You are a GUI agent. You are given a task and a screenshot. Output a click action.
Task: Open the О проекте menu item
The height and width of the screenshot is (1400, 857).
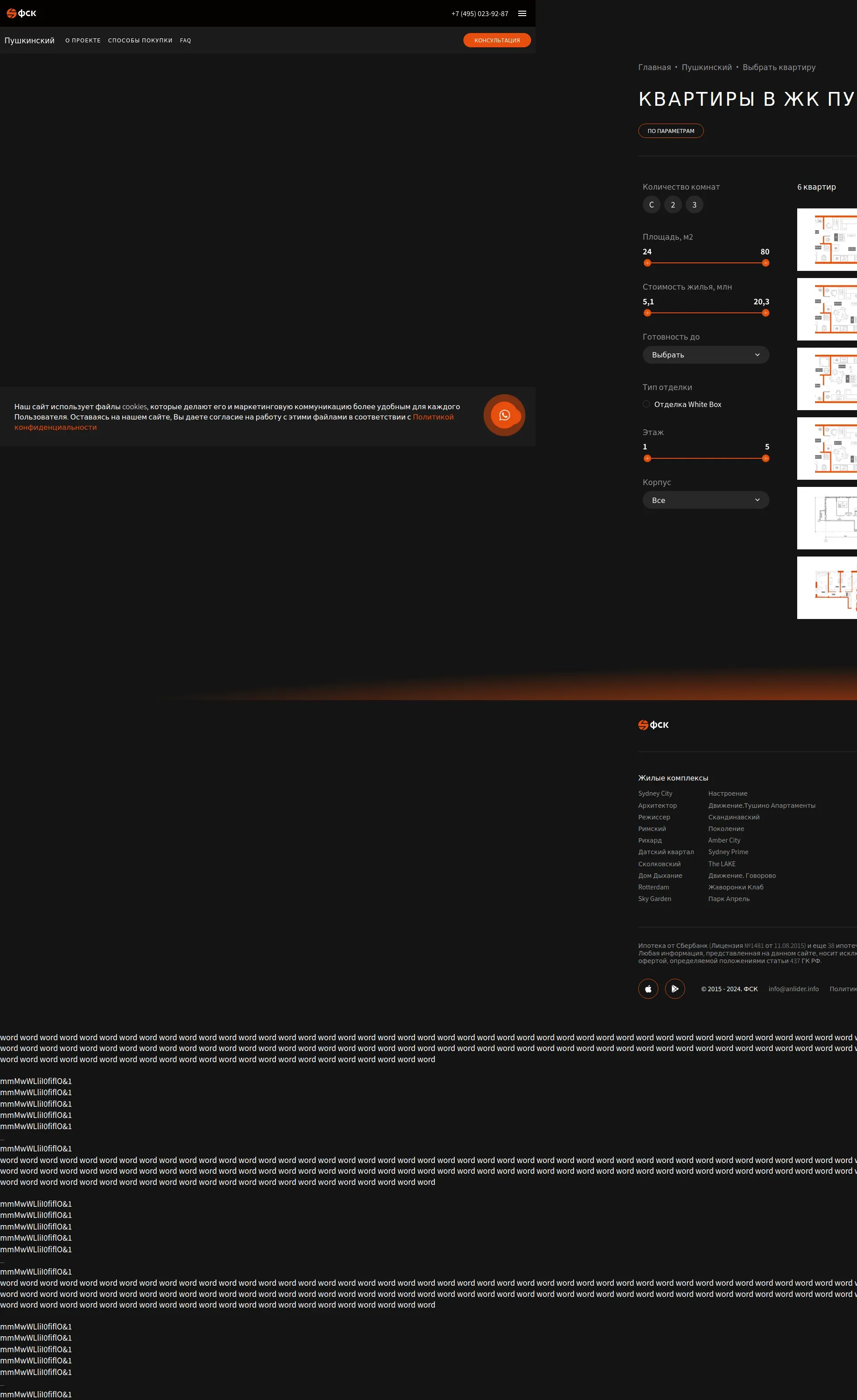[x=83, y=40]
